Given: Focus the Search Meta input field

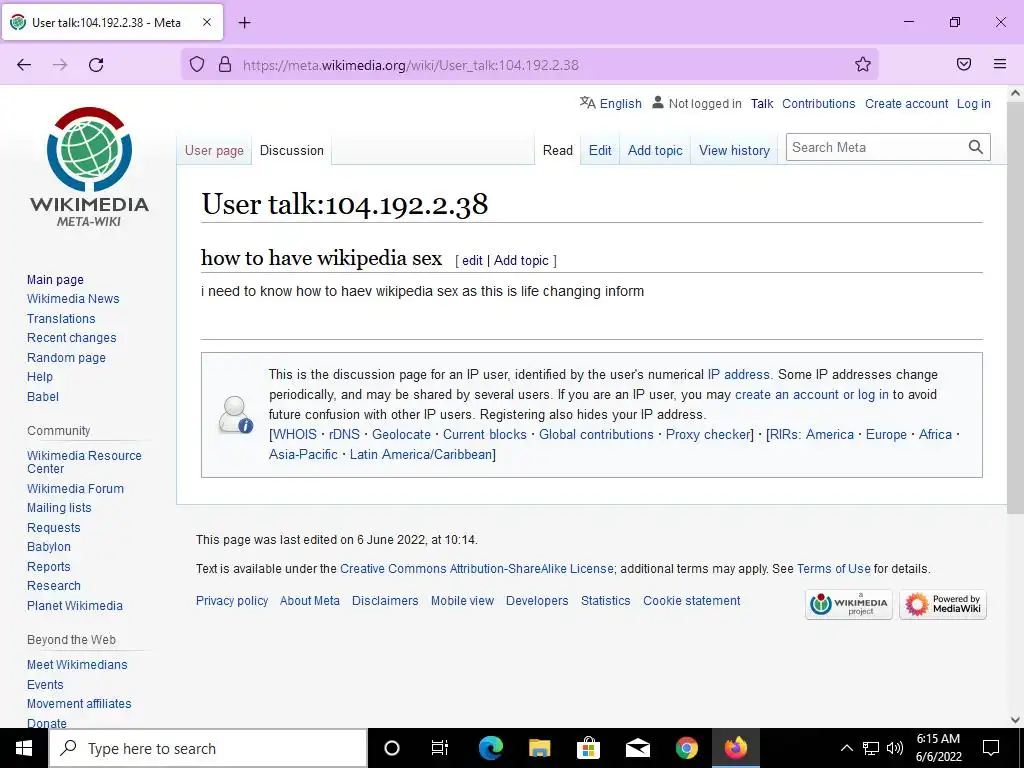Looking at the screenshot, I should point(875,147).
